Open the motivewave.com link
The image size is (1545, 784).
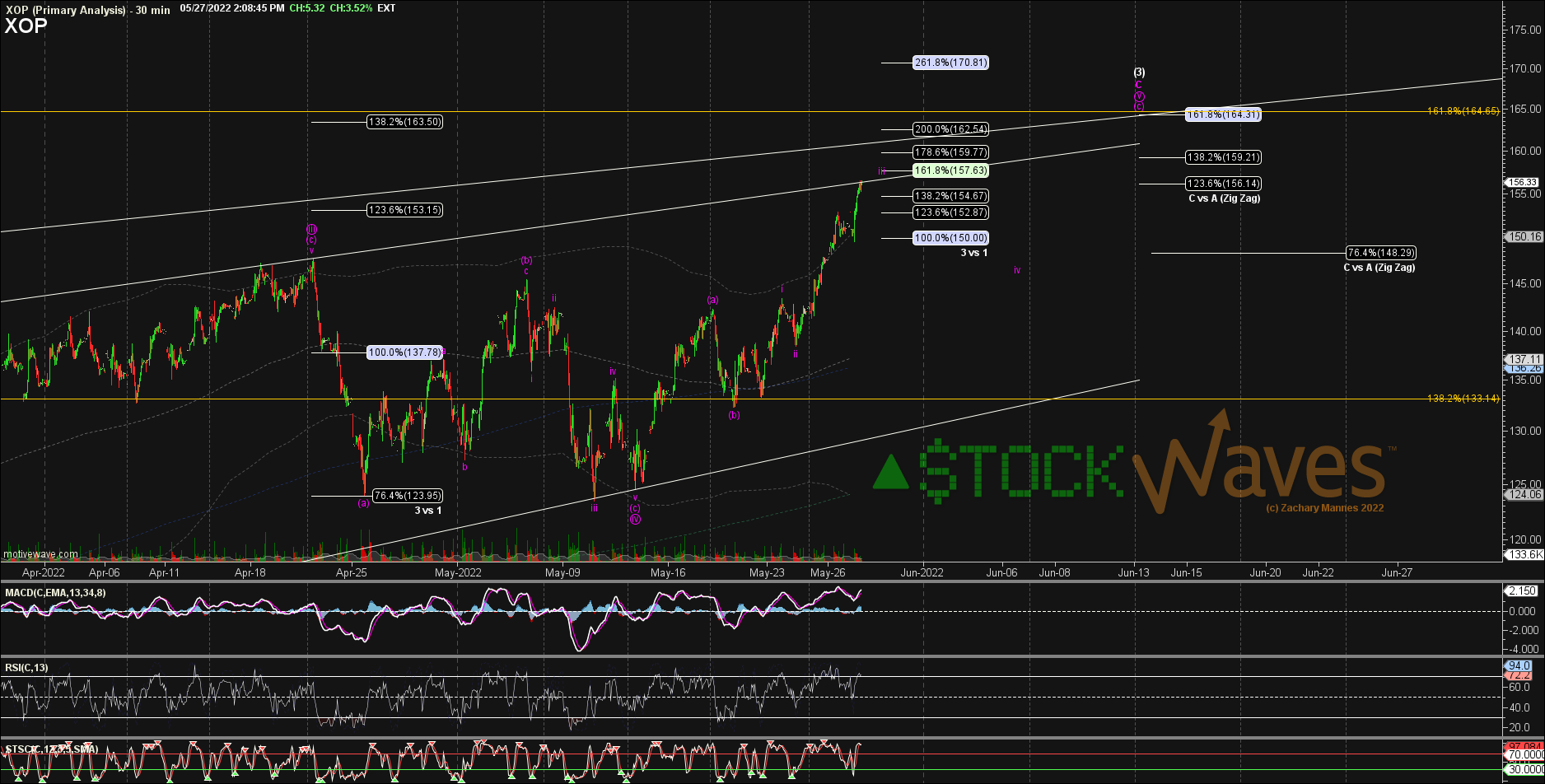(x=41, y=554)
